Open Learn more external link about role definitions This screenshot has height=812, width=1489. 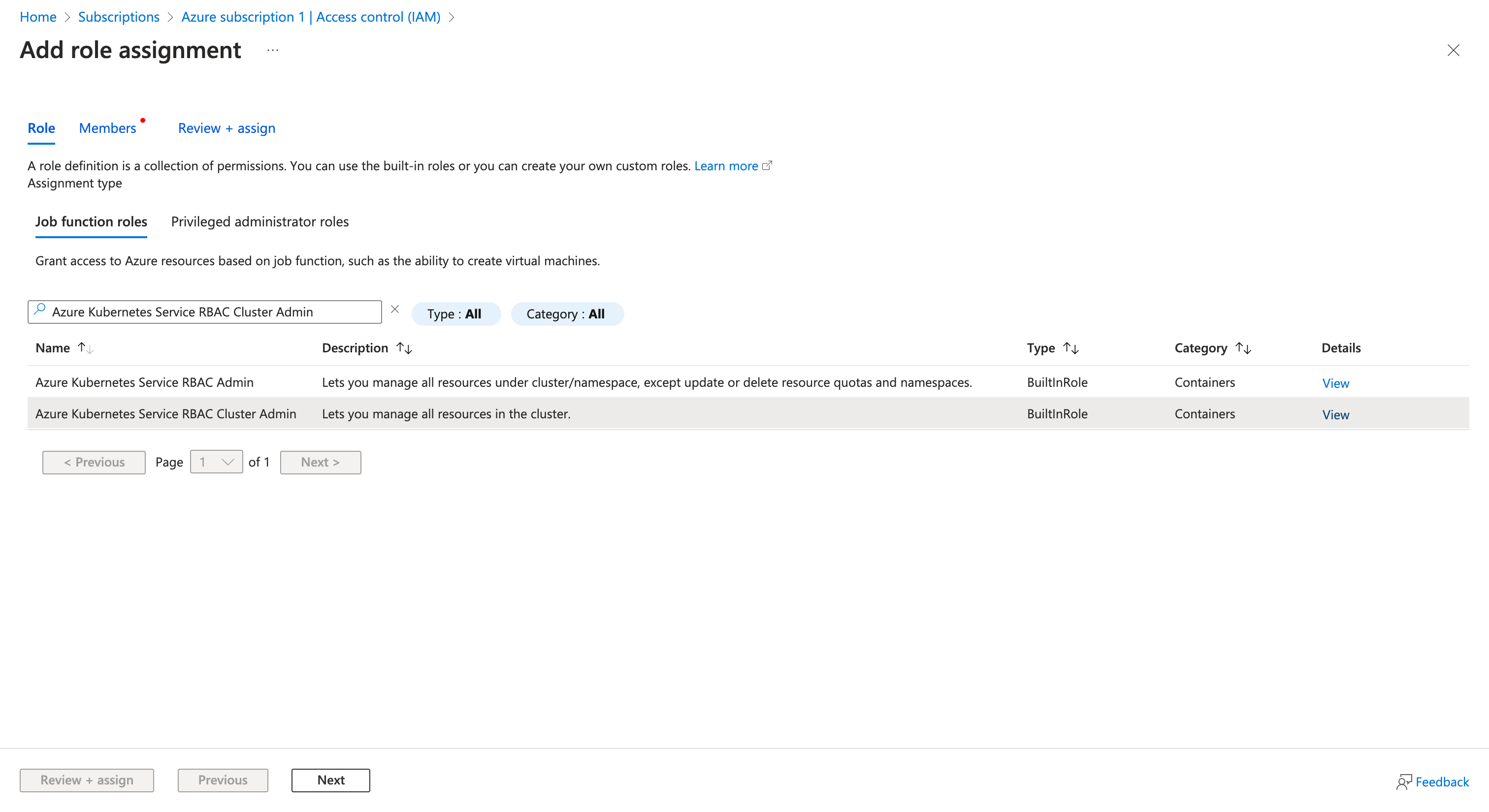pos(726,166)
